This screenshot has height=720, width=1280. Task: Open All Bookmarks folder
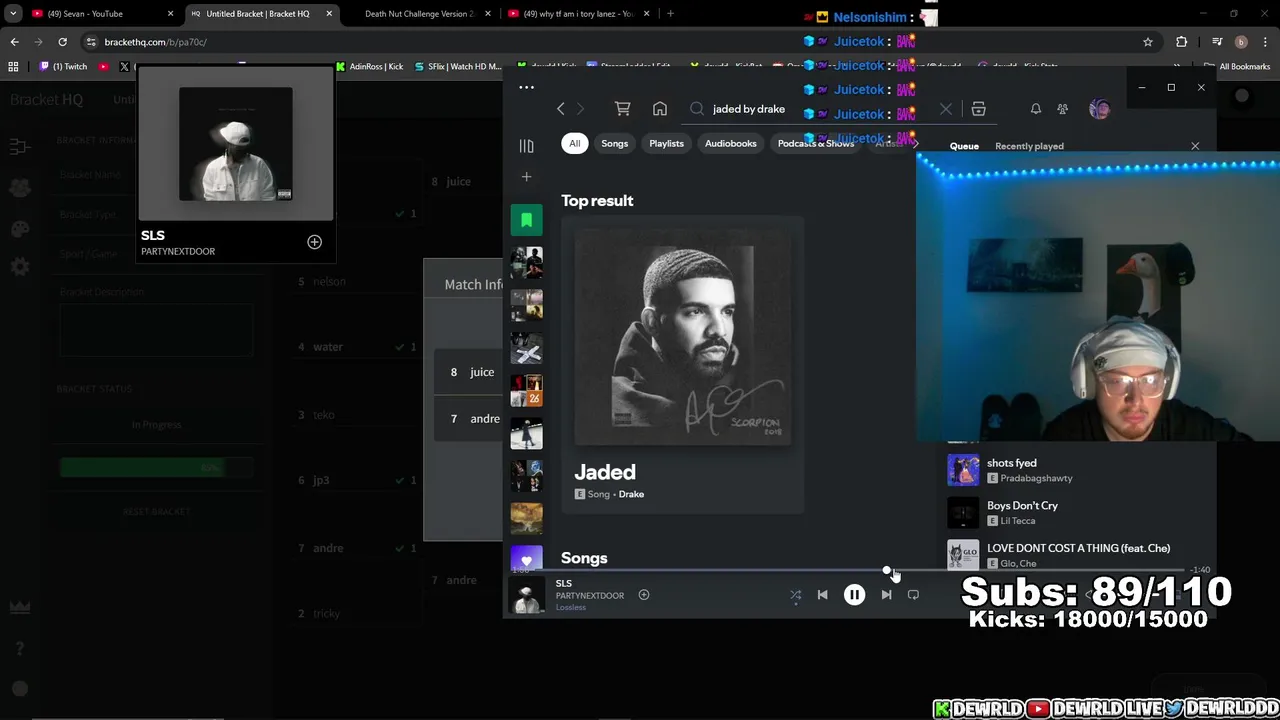click(1239, 67)
